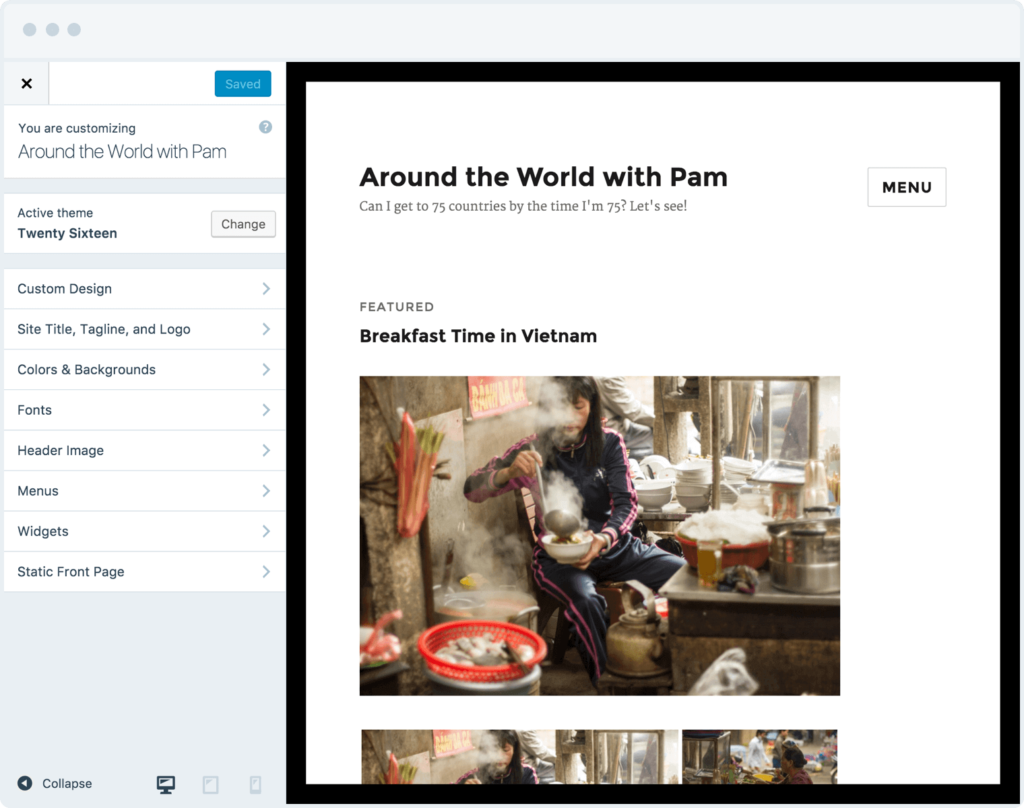The image size is (1024, 808).
Task: Click the large Vietnam breakfast featured photo
Action: (x=600, y=536)
